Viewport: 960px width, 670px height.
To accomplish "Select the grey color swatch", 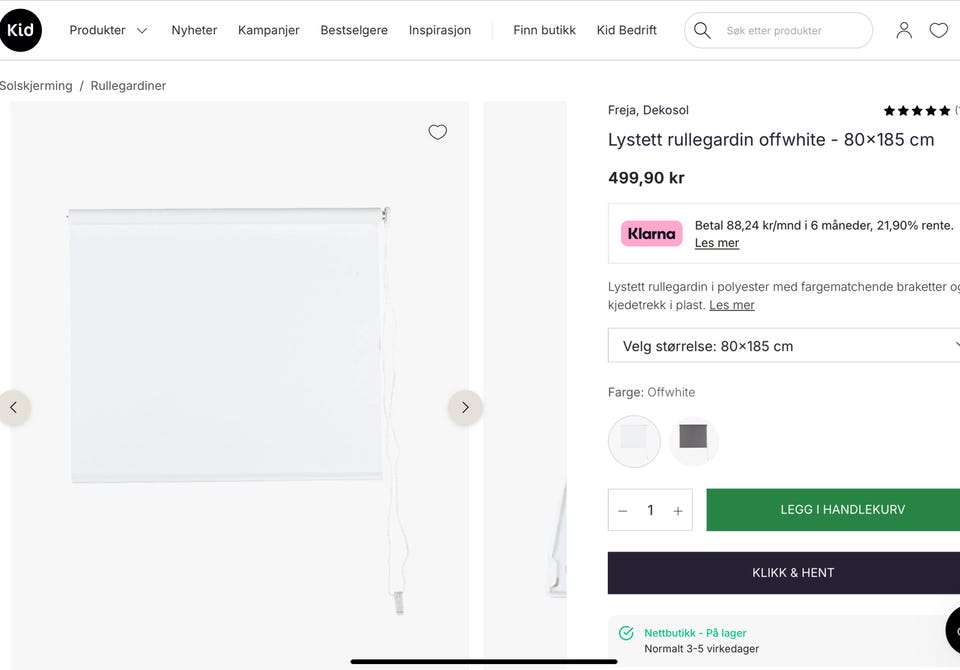I will 693,440.
